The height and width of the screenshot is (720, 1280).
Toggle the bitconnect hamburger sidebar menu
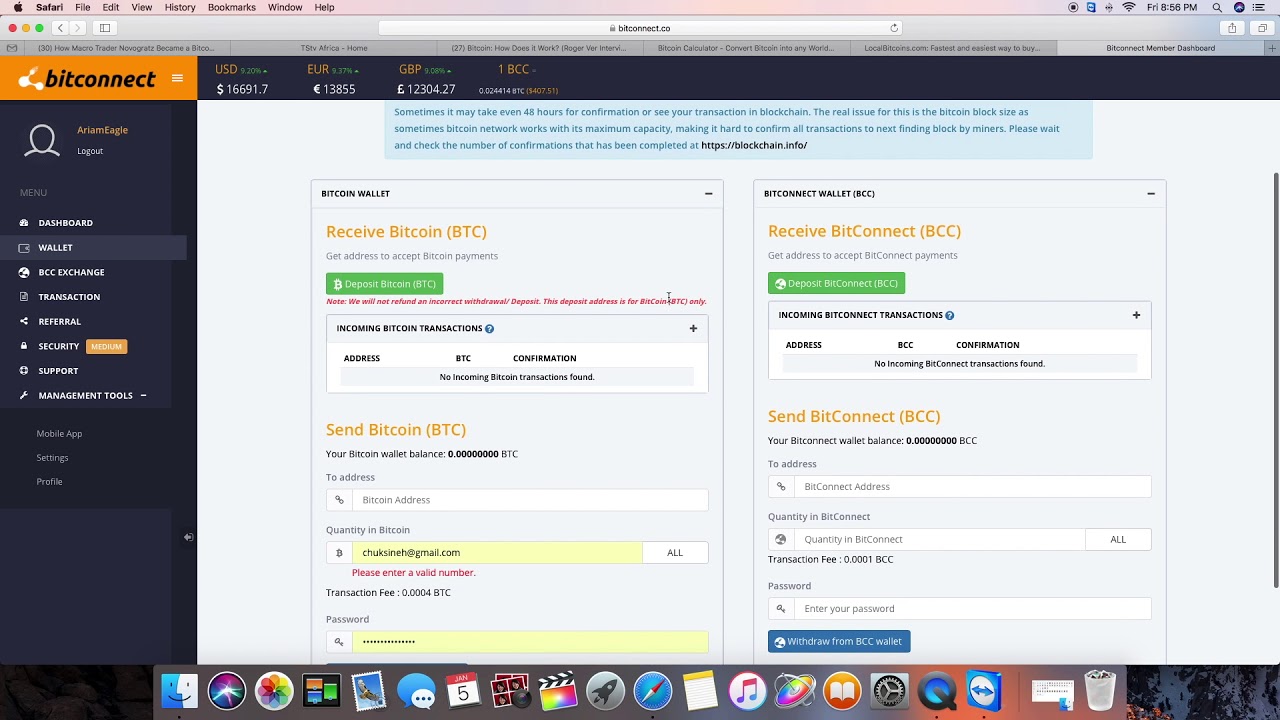pos(177,78)
